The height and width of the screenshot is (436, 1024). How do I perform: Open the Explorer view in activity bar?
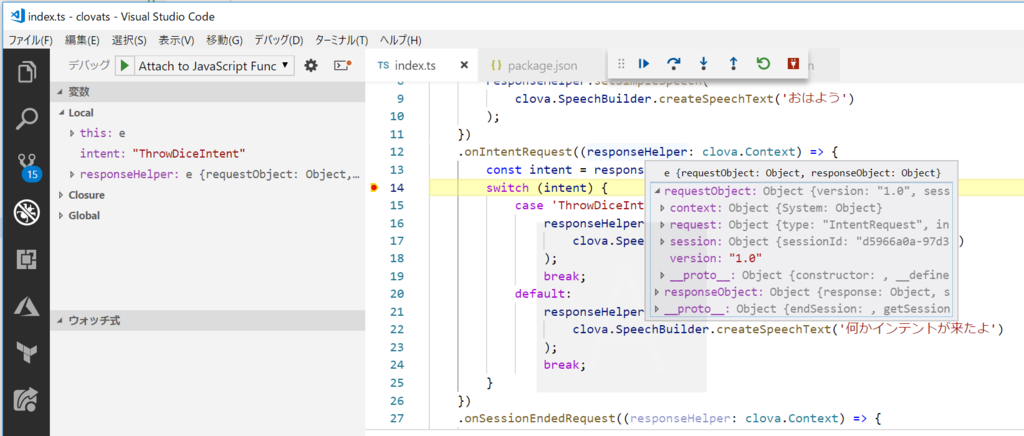(x=25, y=72)
